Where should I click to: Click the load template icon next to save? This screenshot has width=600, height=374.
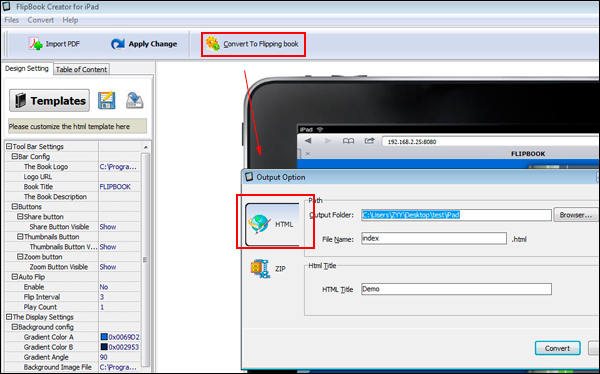click(135, 100)
